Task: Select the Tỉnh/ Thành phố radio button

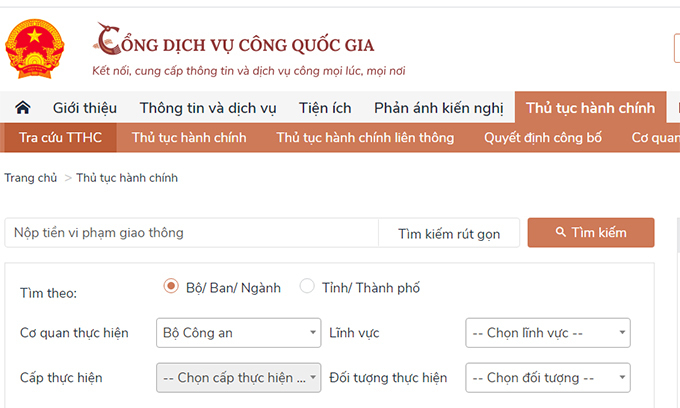Action: 307,287
